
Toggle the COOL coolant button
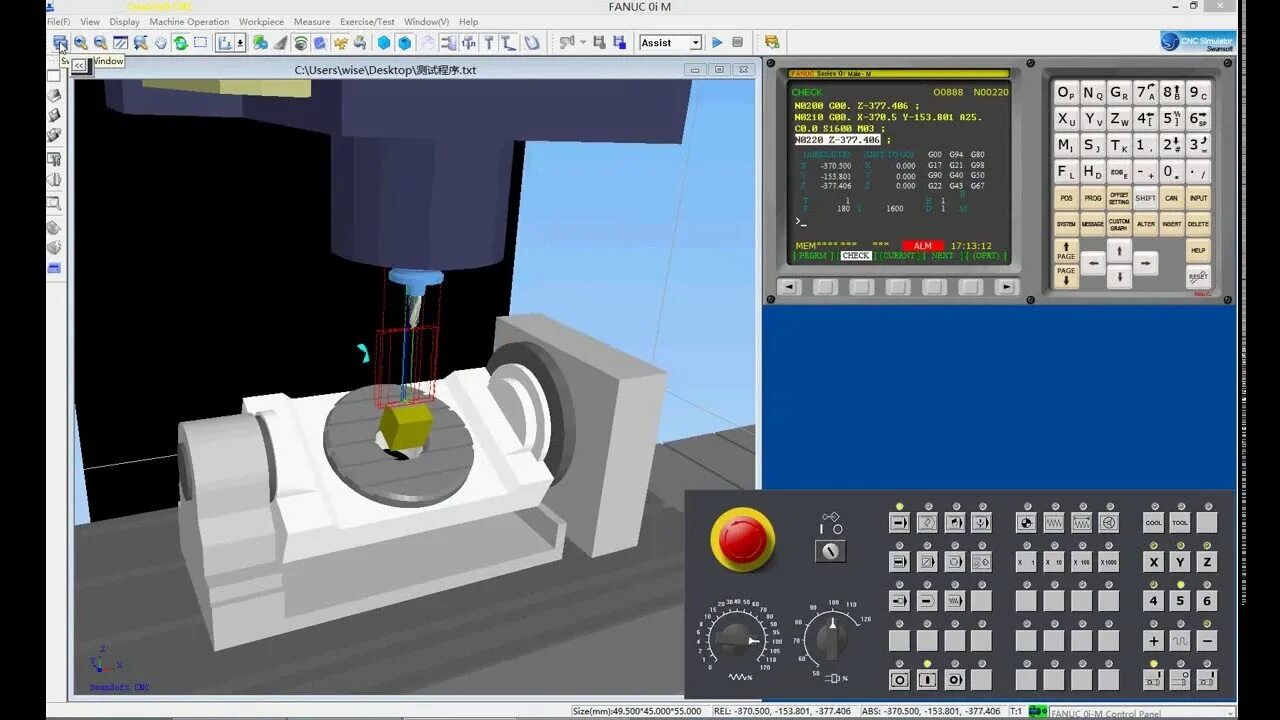click(x=1154, y=523)
